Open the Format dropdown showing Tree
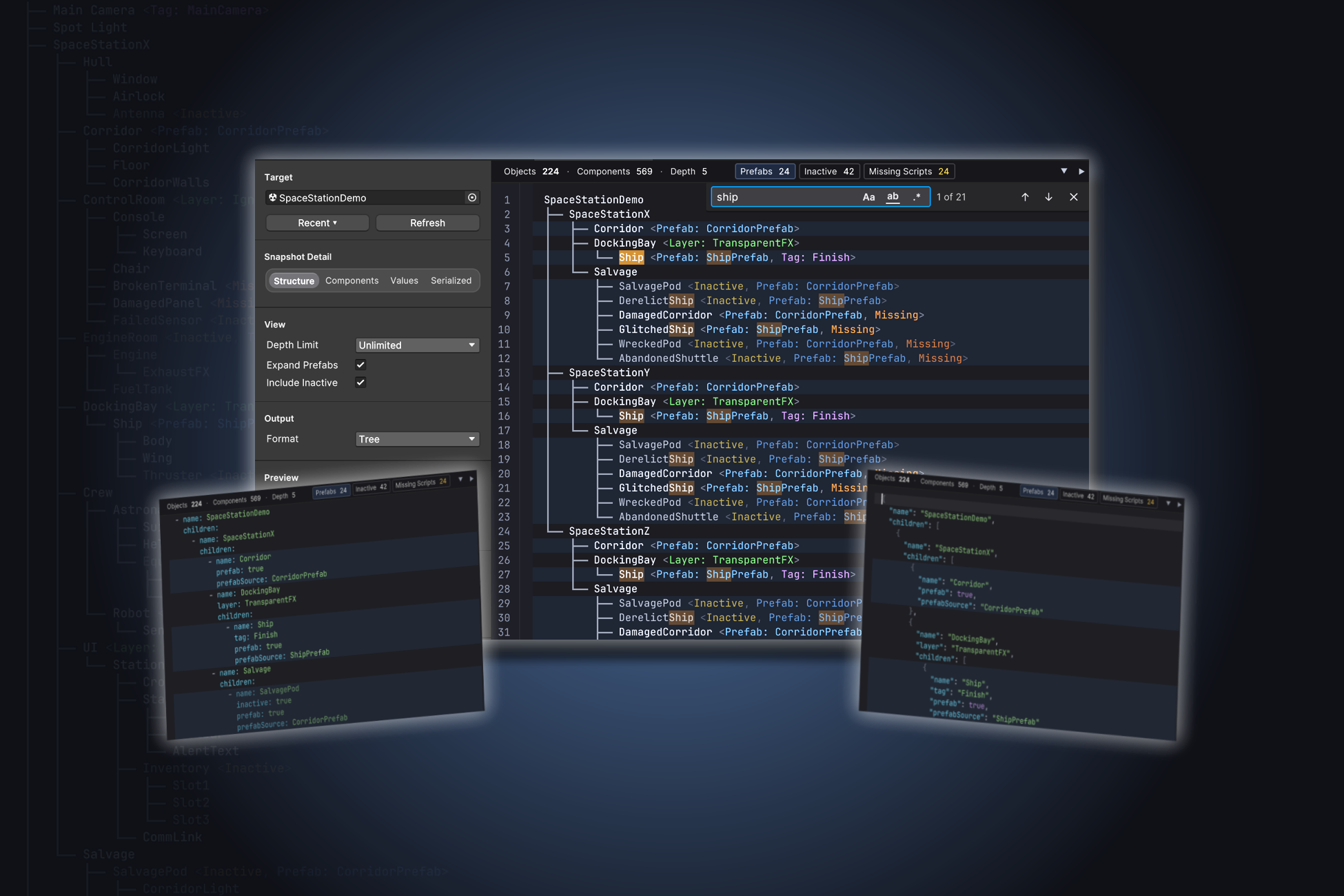The height and width of the screenshot is (896, 1344). [x=417, y=439]
